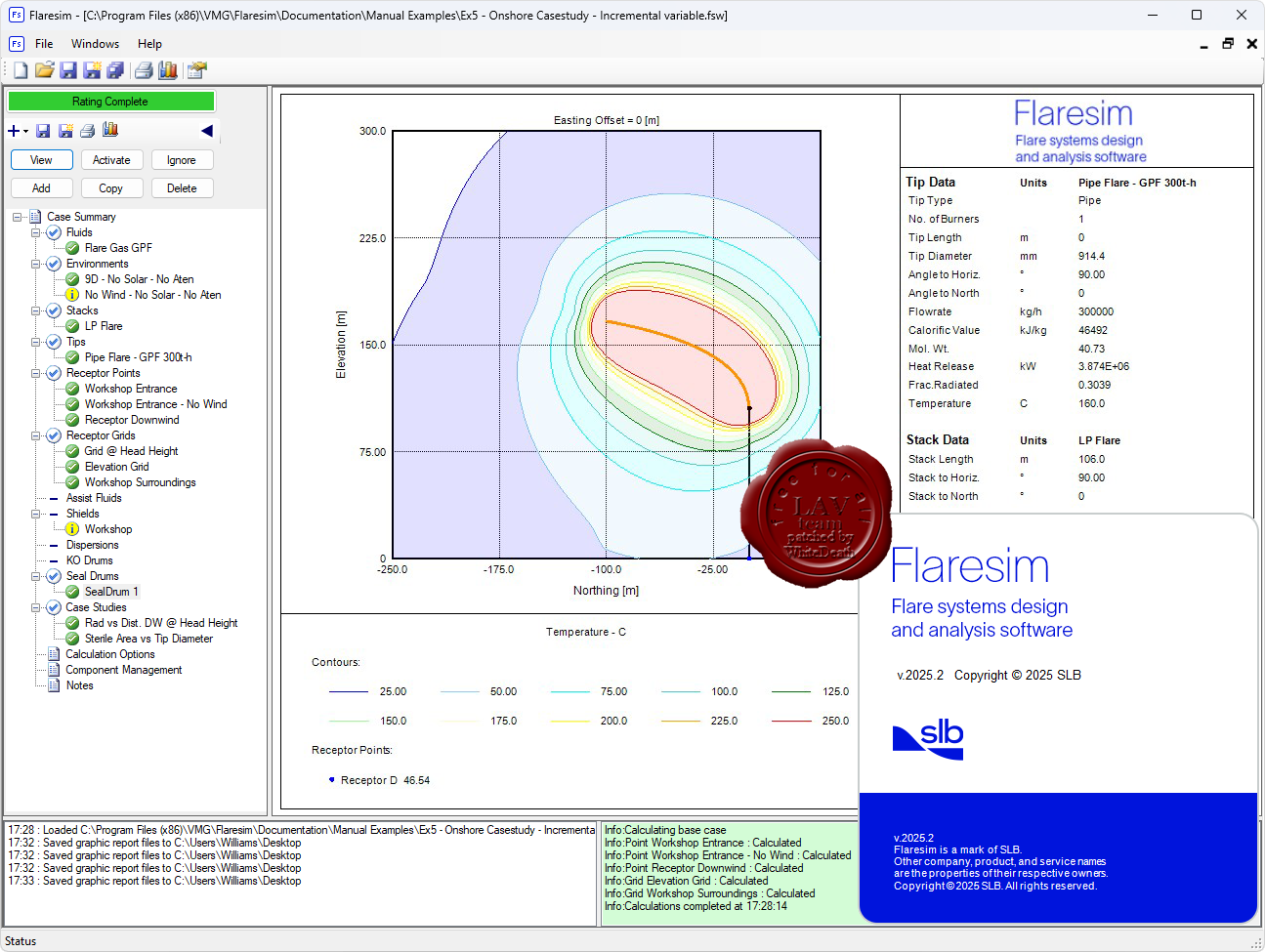Collapse the Case Summary tree root
Screen dimensions: 1265x952
[x=17, y=217]
